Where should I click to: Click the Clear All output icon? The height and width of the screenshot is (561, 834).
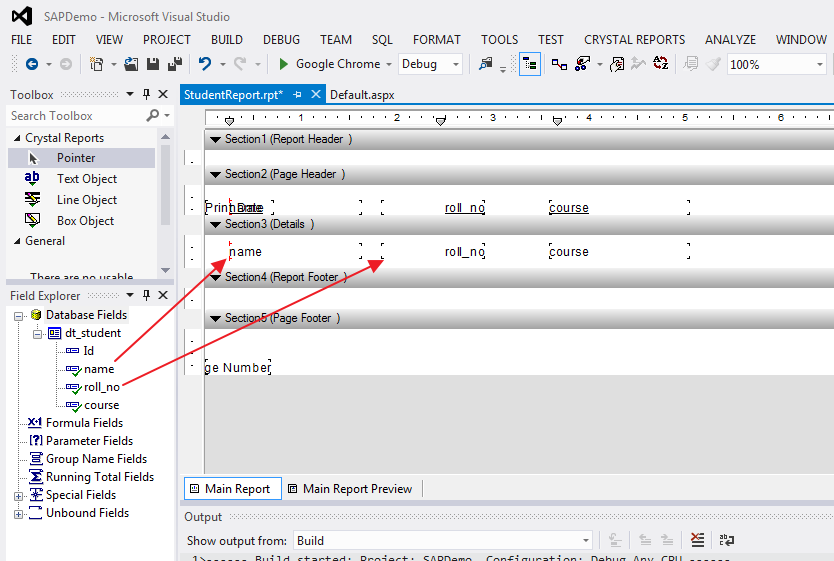[x=697, y=540]
